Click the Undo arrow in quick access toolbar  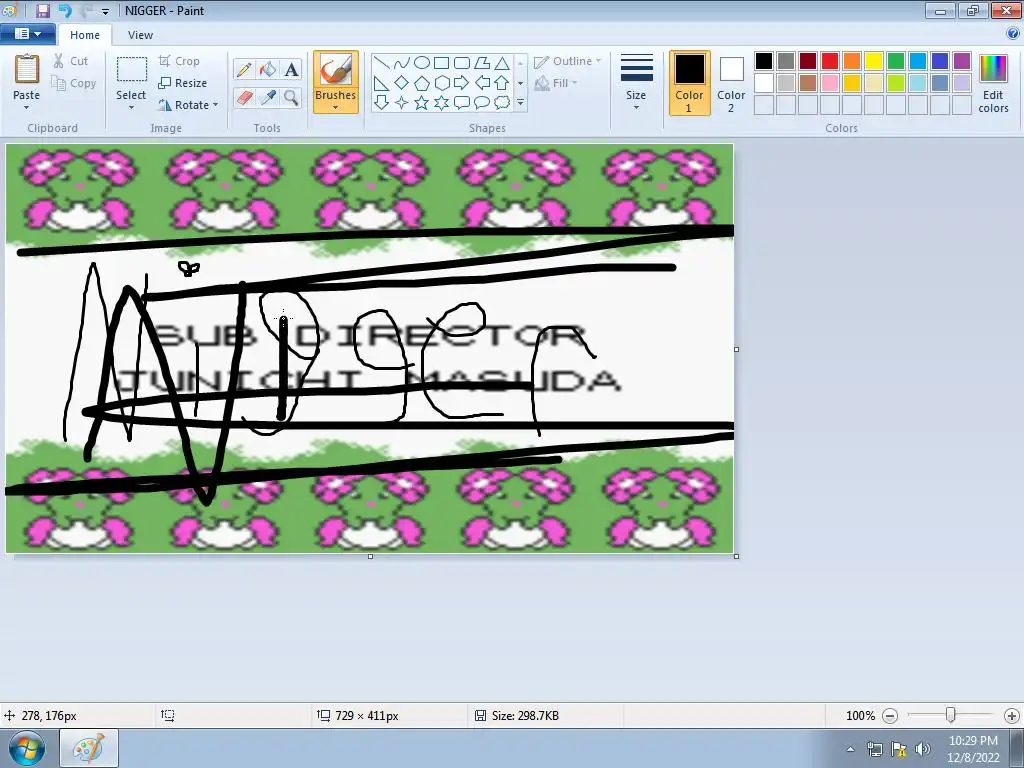coord(65,10)
